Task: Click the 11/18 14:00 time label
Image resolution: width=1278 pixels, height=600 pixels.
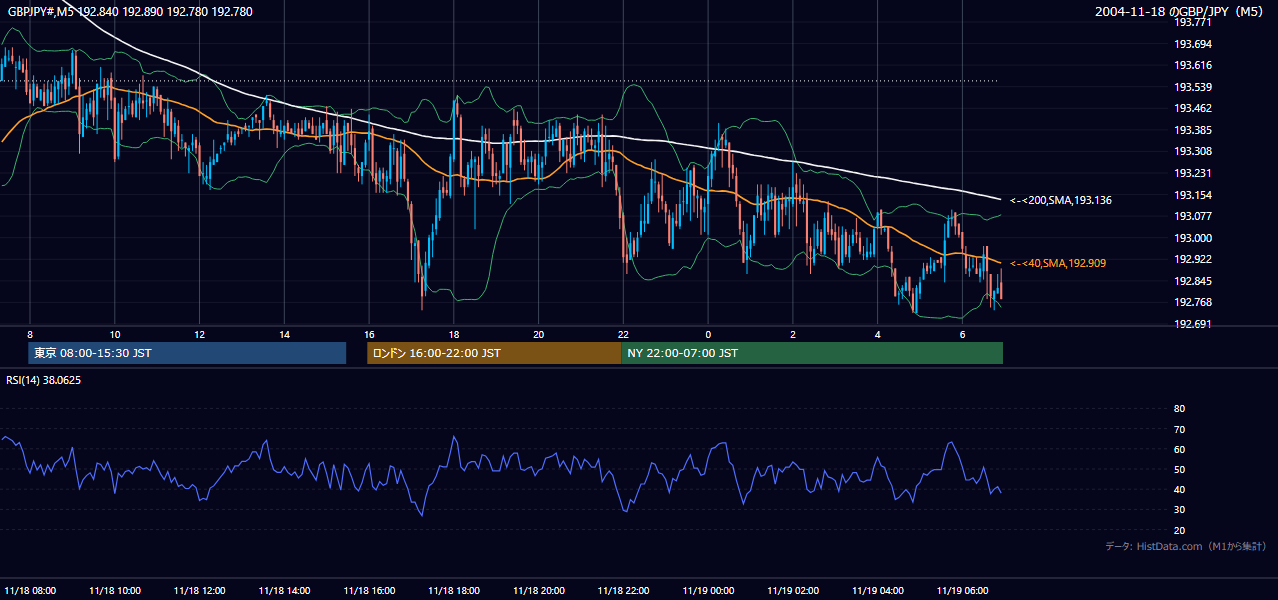Action: click(285, 590)
